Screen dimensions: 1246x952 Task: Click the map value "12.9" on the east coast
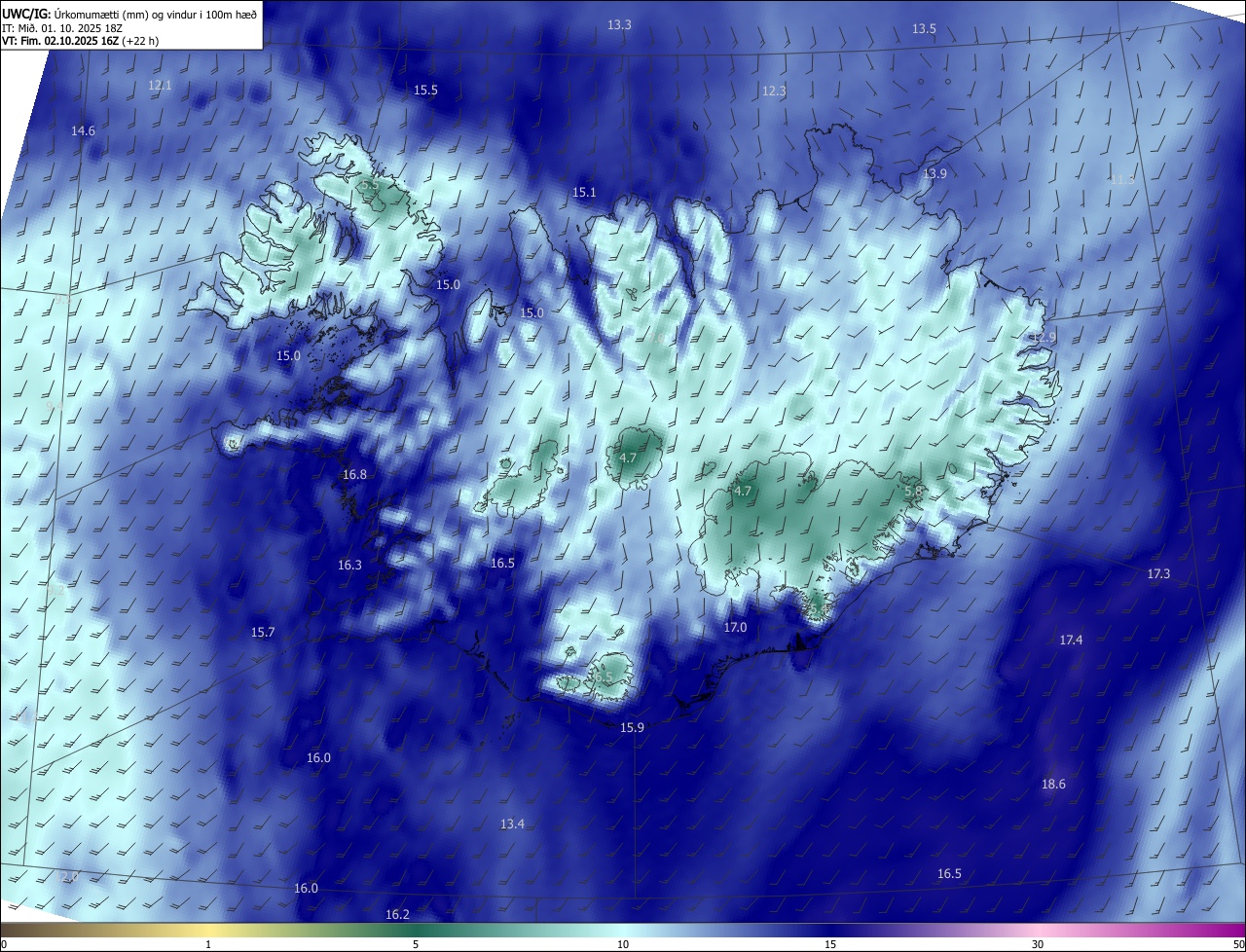pyautogui.click(x=1044, y=337)
